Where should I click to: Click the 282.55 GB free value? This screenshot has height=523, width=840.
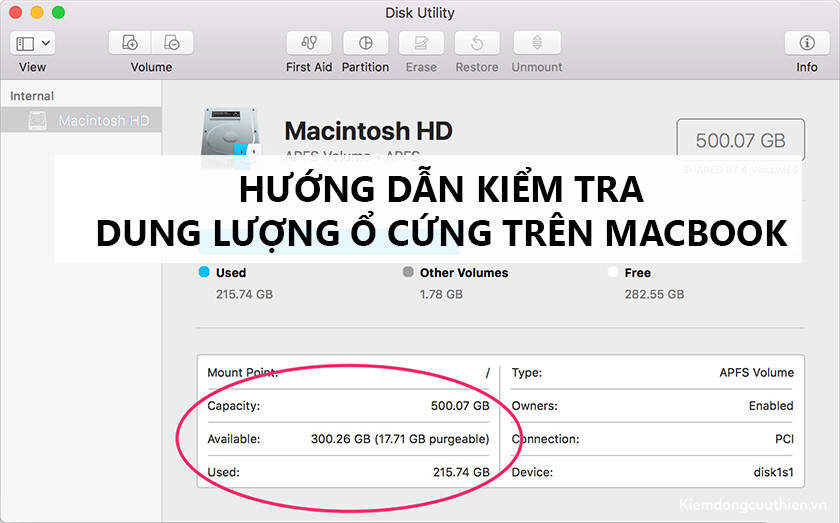pos(654,294)
